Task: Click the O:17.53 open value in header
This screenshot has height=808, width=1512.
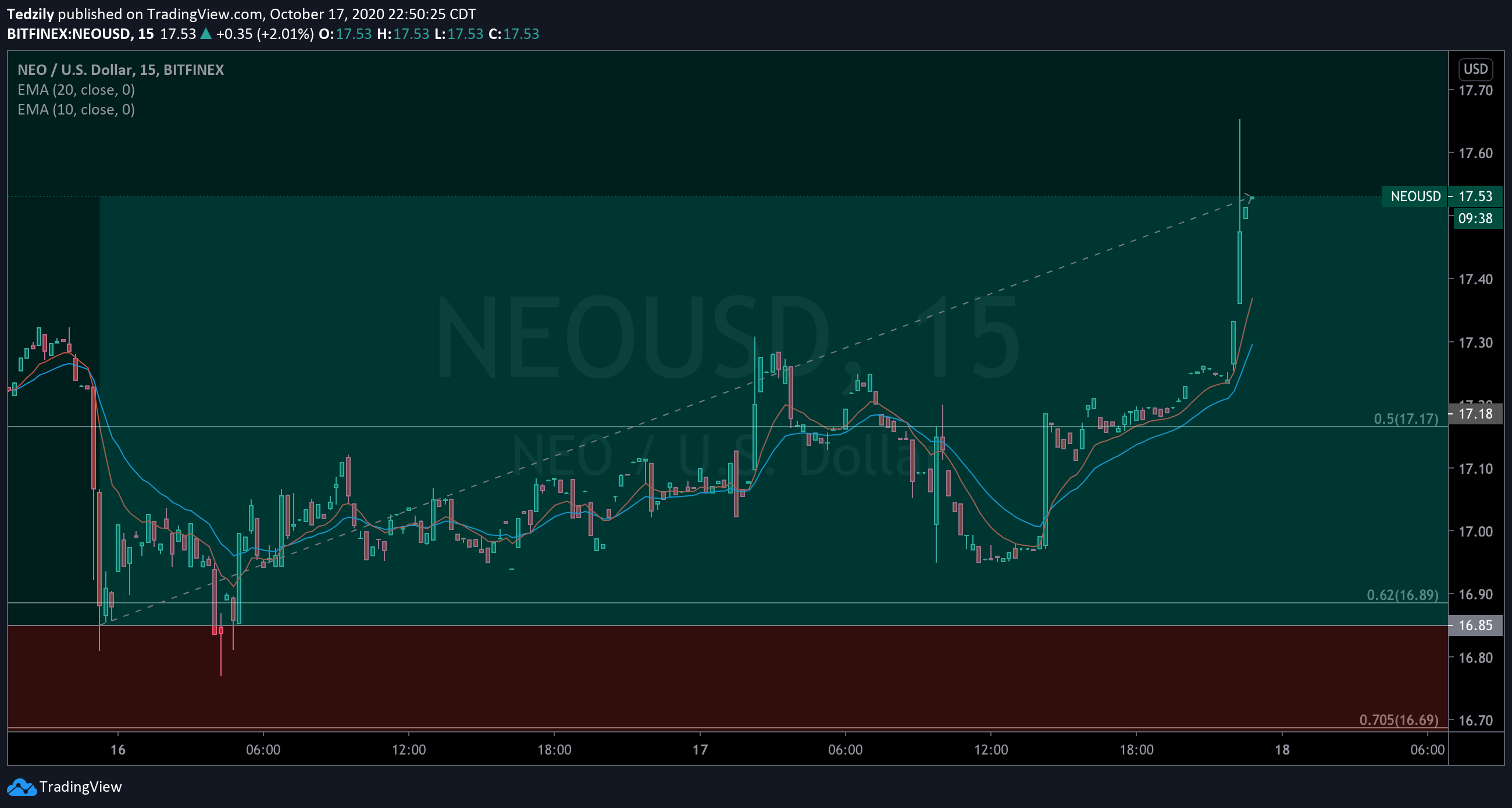Action: [x=345, y=34]
